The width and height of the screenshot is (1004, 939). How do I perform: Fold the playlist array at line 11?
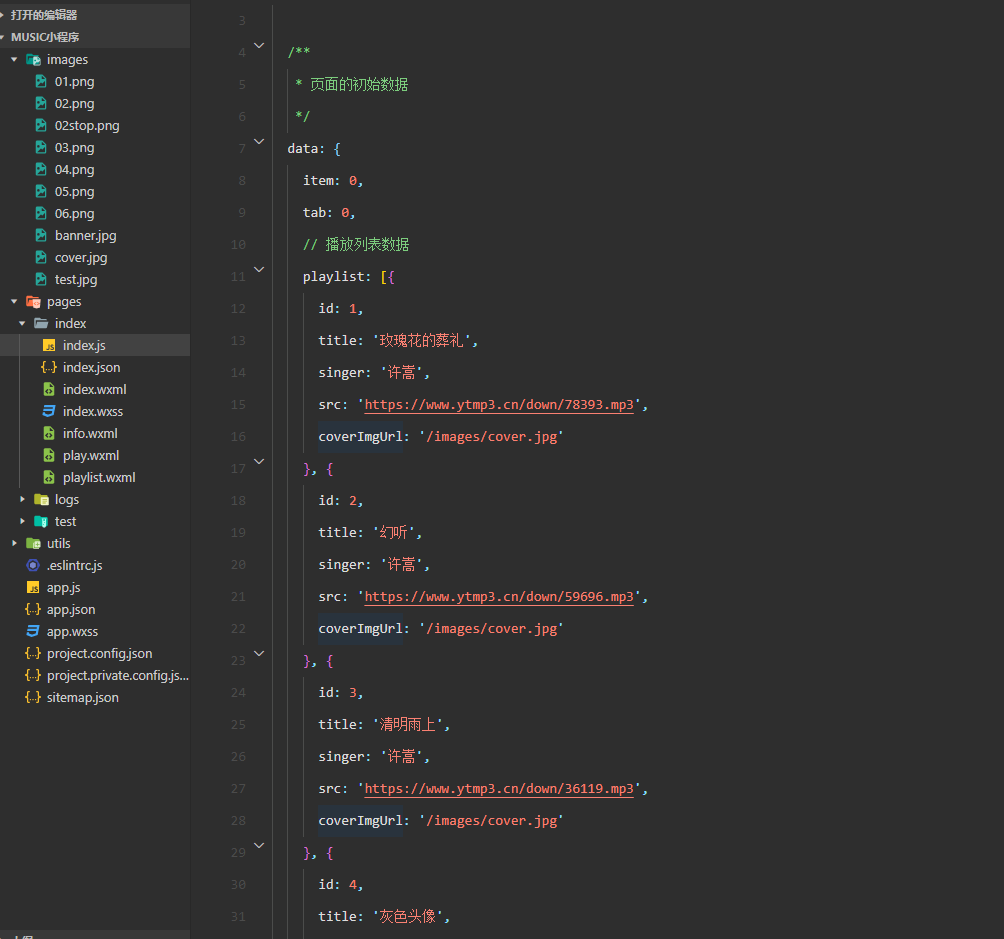pyautogui.click(x=259, y=270)
